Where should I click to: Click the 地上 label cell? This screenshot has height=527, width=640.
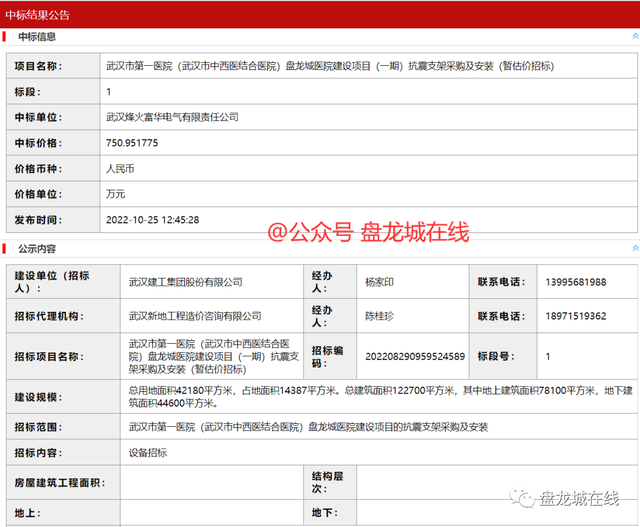pos(63,512)
